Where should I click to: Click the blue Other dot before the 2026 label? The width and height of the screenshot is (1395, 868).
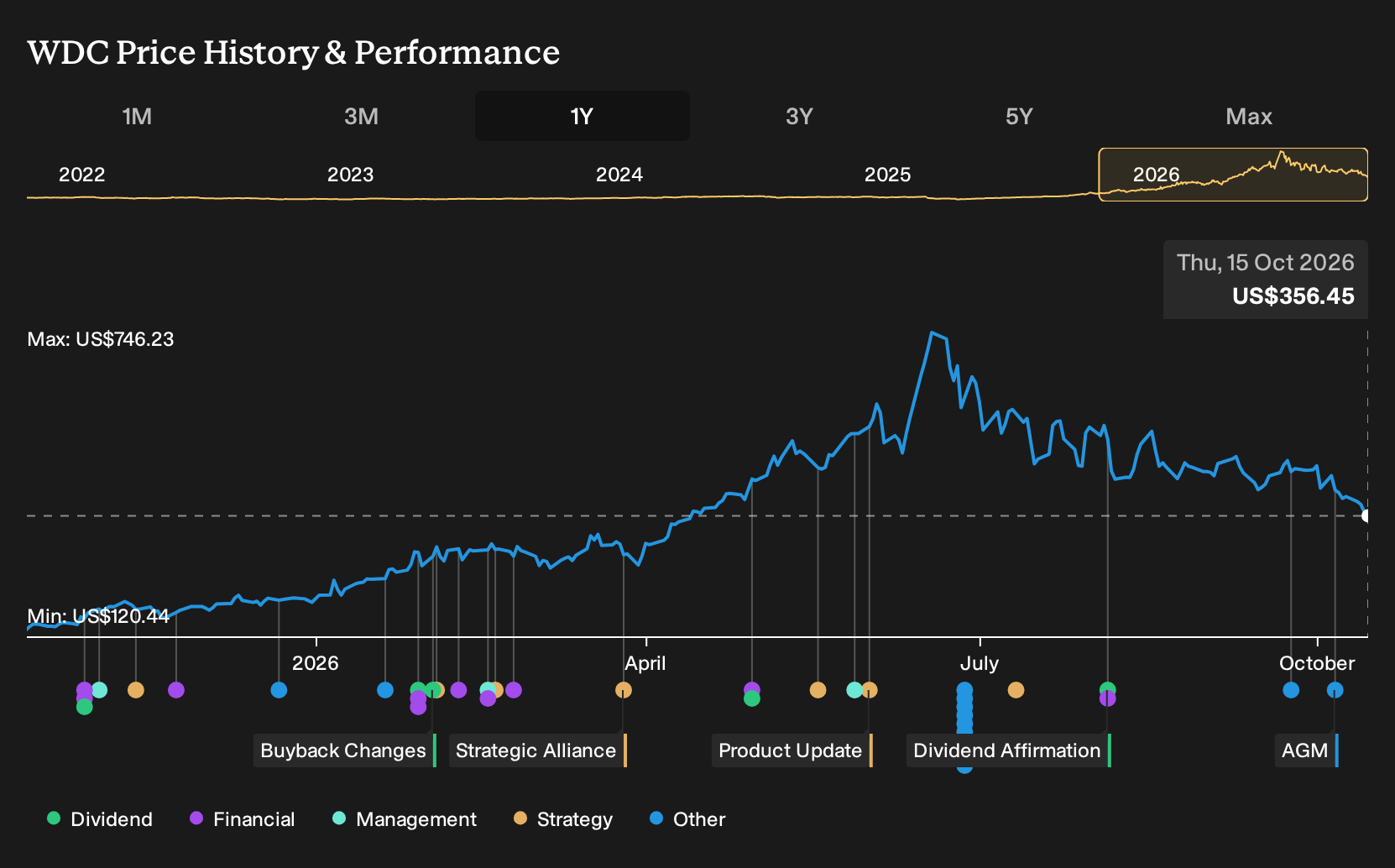(x=280, y=690)
